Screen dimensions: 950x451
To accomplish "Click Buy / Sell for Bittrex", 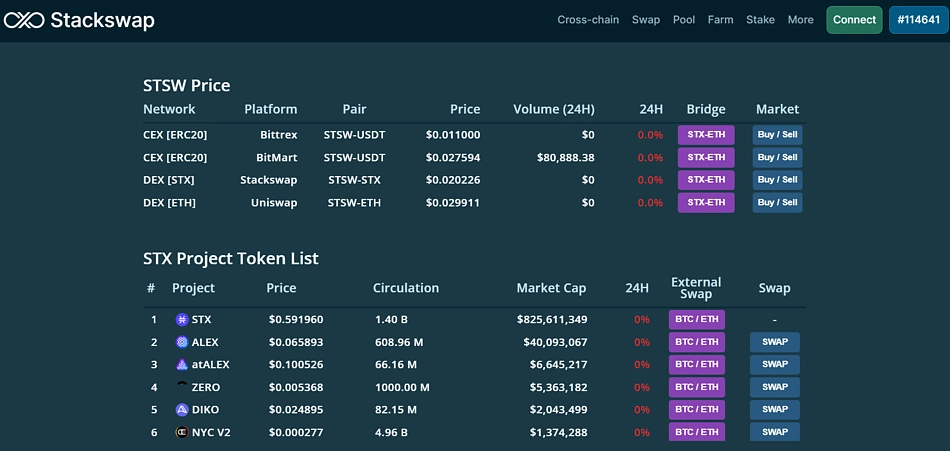I will (777, 135).
